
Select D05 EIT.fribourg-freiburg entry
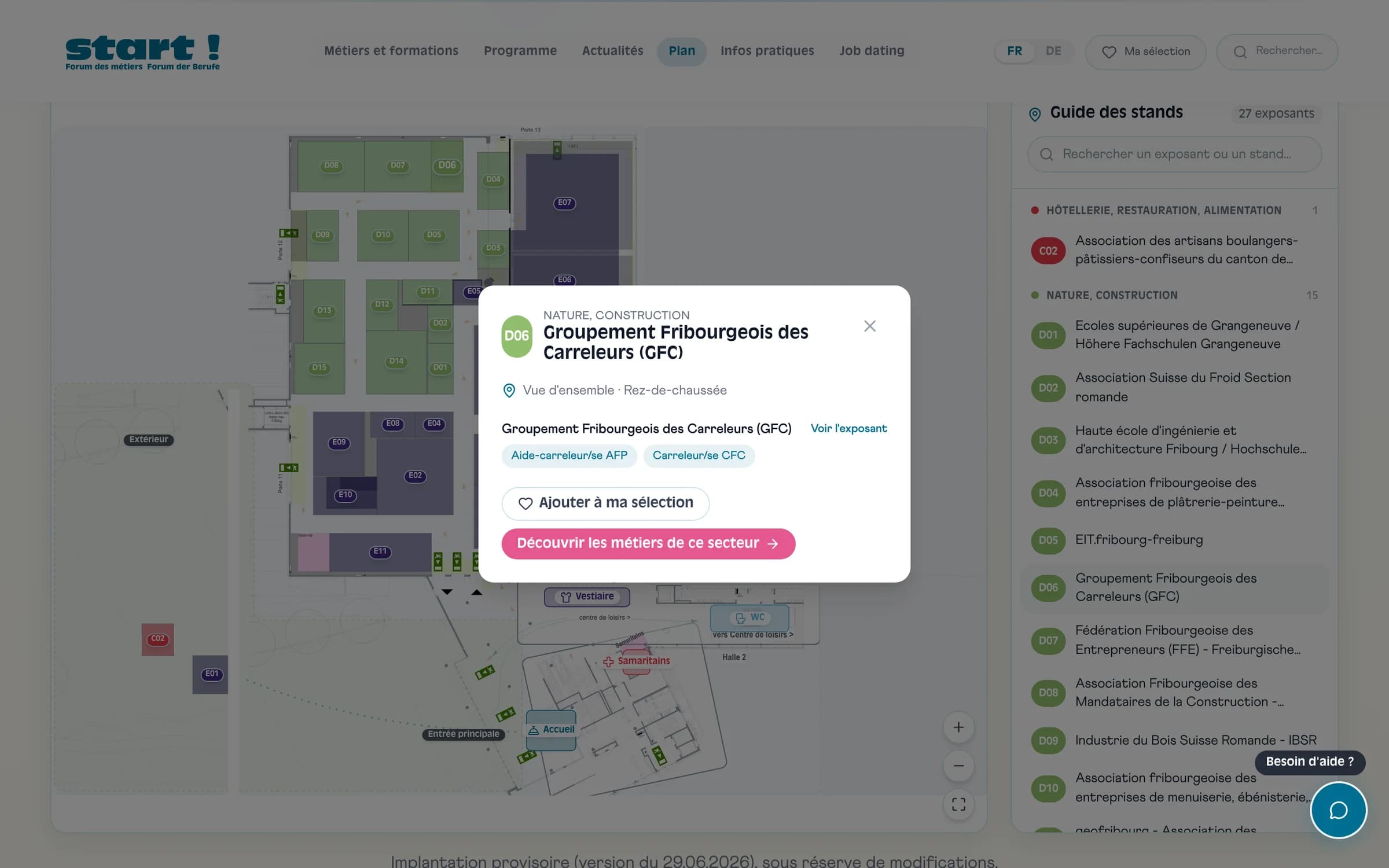[1174, 540]
